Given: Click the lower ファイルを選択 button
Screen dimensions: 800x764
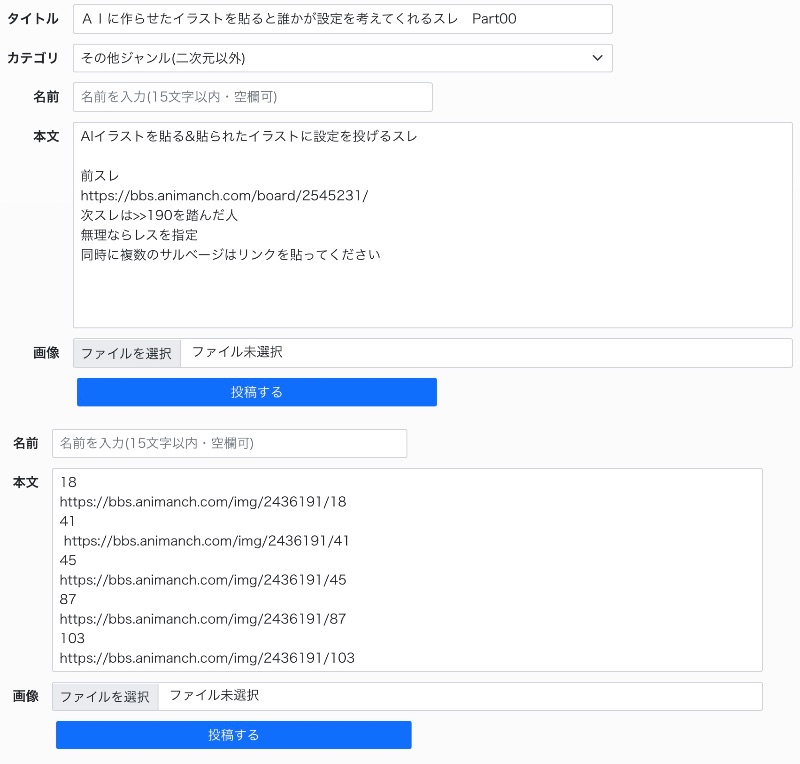Looking at the screenshot, I should pyautogui.click(x=105, y=697).
